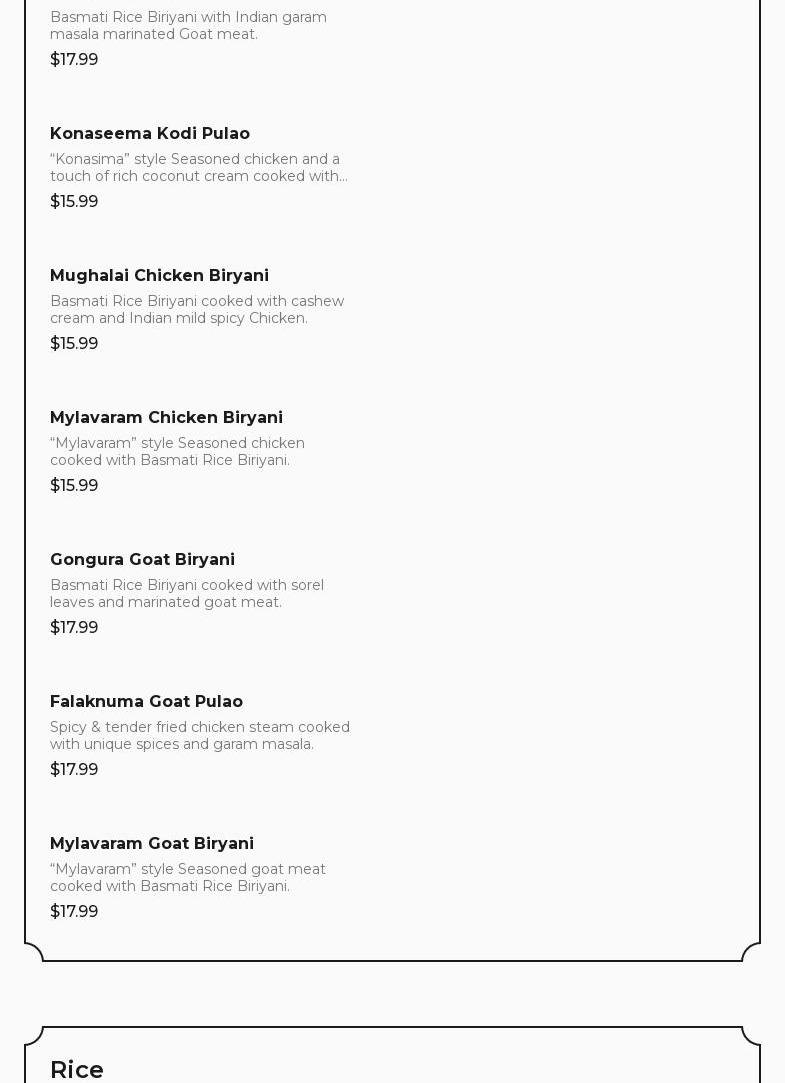Screen dimensions: 785x1083
Task: Choose Gongura Goat Biryani from menu
Action: (x=142, y=559)
